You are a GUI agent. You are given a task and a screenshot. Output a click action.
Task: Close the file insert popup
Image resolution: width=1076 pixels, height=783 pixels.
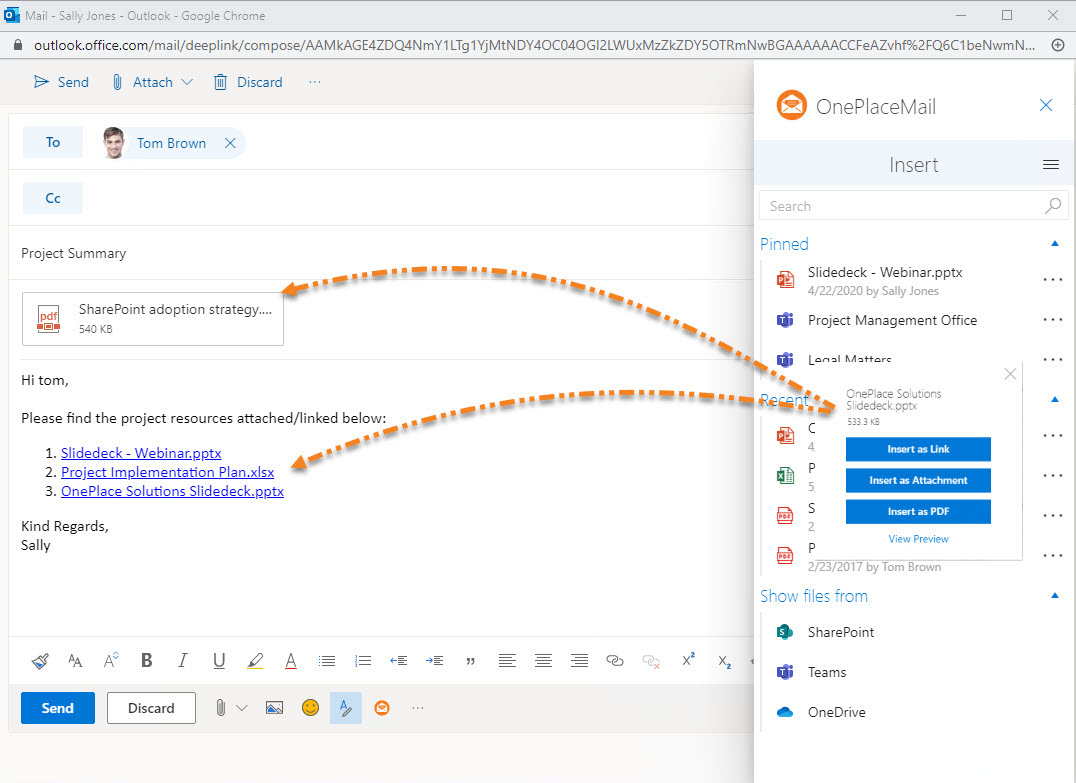pyautogui.click(x=1010, y=374)
